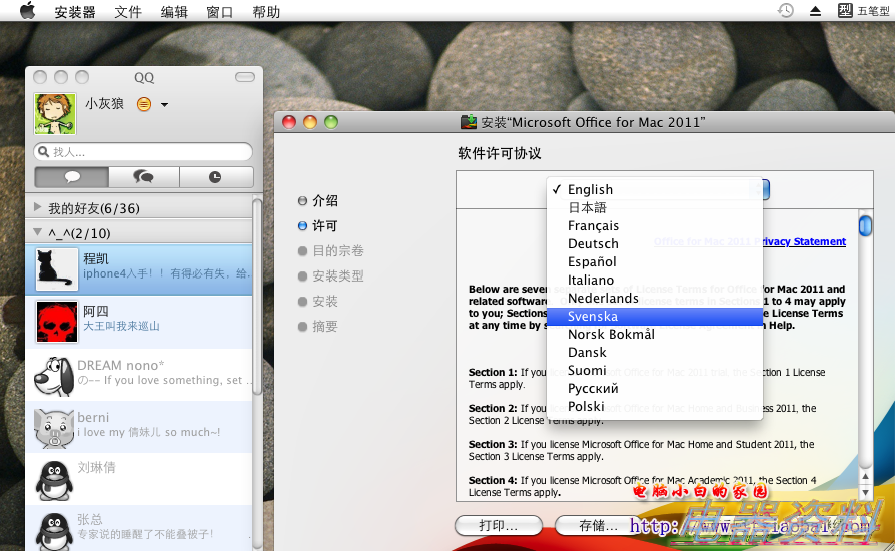The width and height of the screenshot is (895, 551).
Task: Click the license agreement vertical scrollbar
Action: (x=865, y=350)
